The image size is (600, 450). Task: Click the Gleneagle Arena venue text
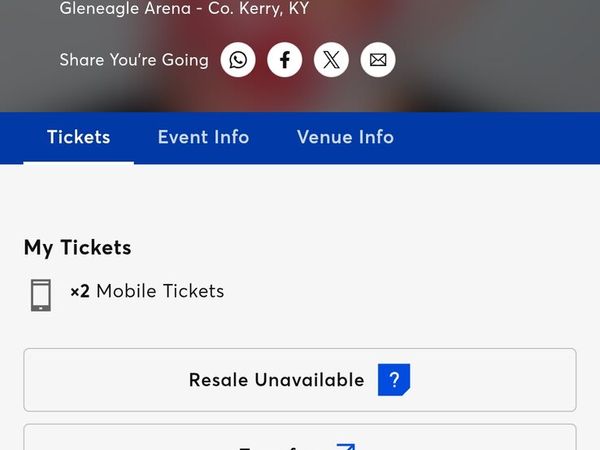click(x=184, y=9)
